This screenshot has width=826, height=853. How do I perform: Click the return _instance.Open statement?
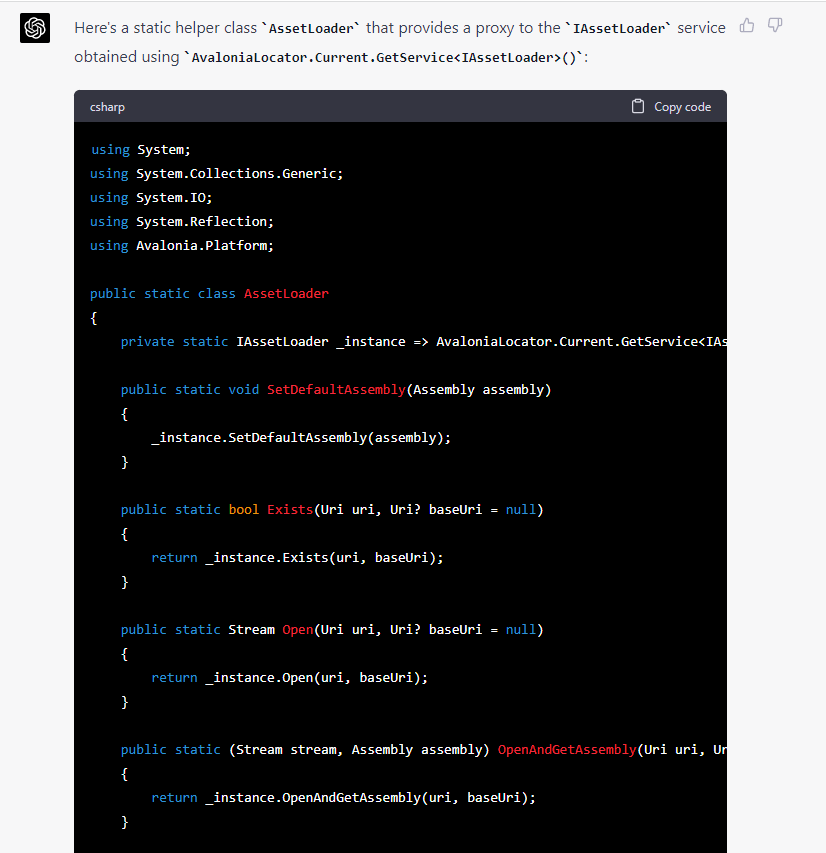pos(289,677)
